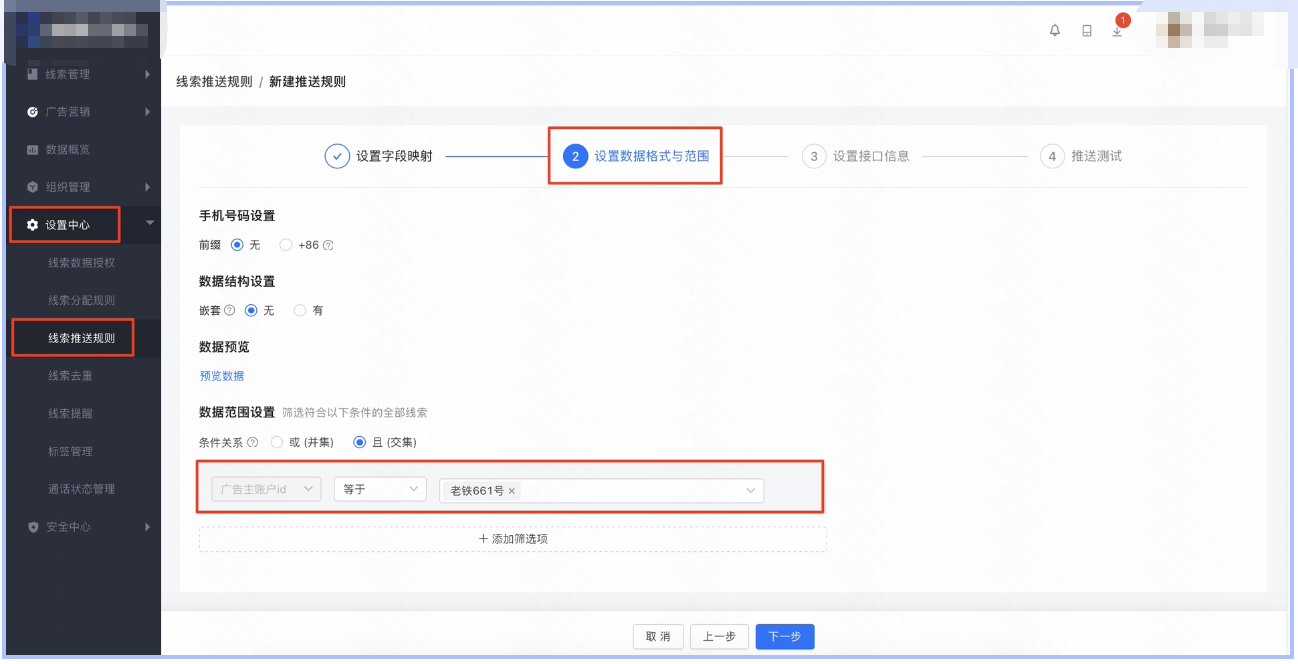Remove the 老铁661号 tag

point(510,489)
